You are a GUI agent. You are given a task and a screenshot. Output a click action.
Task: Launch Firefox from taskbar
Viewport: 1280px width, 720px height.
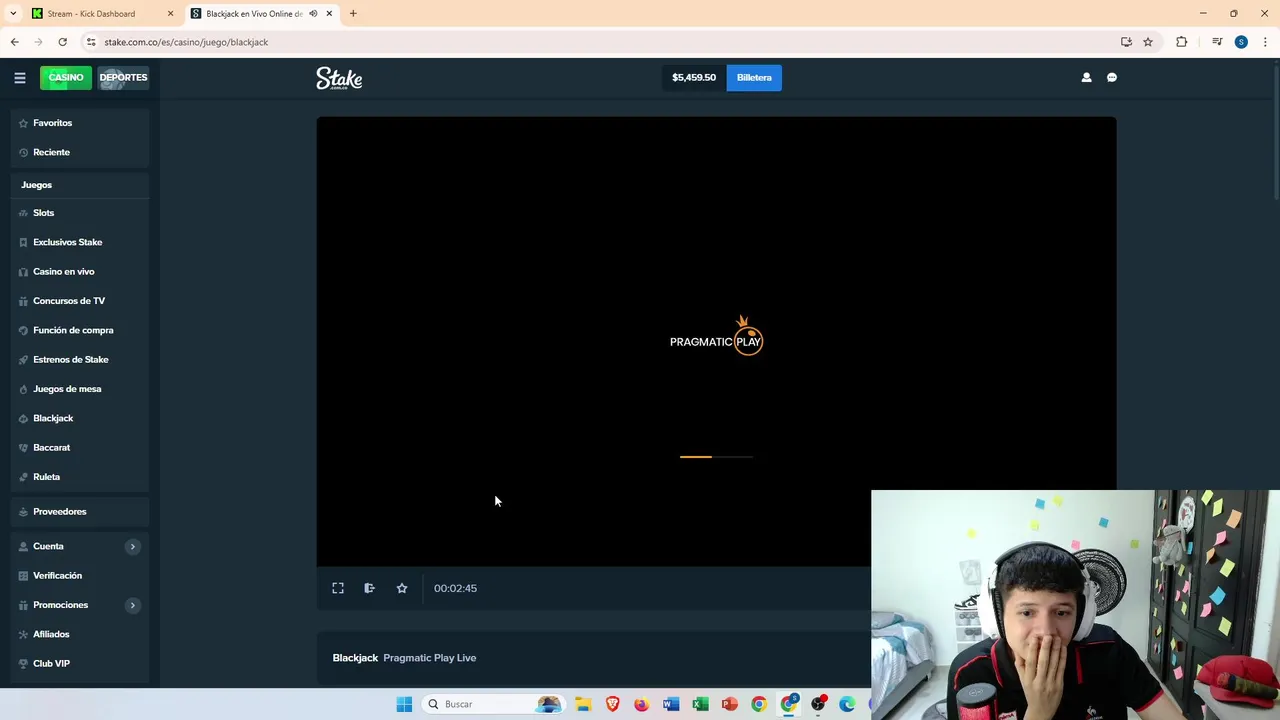pyautogui.click(x=642, y=704)
